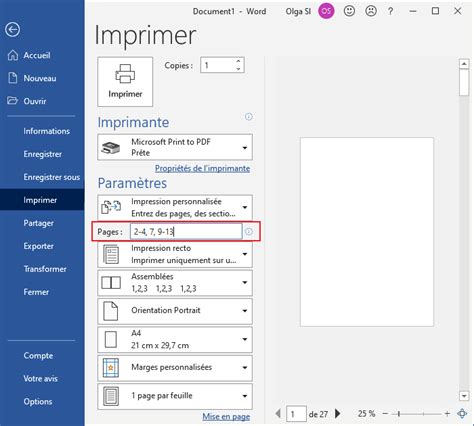Open the Impression recto dropdown

coord(175,254)
